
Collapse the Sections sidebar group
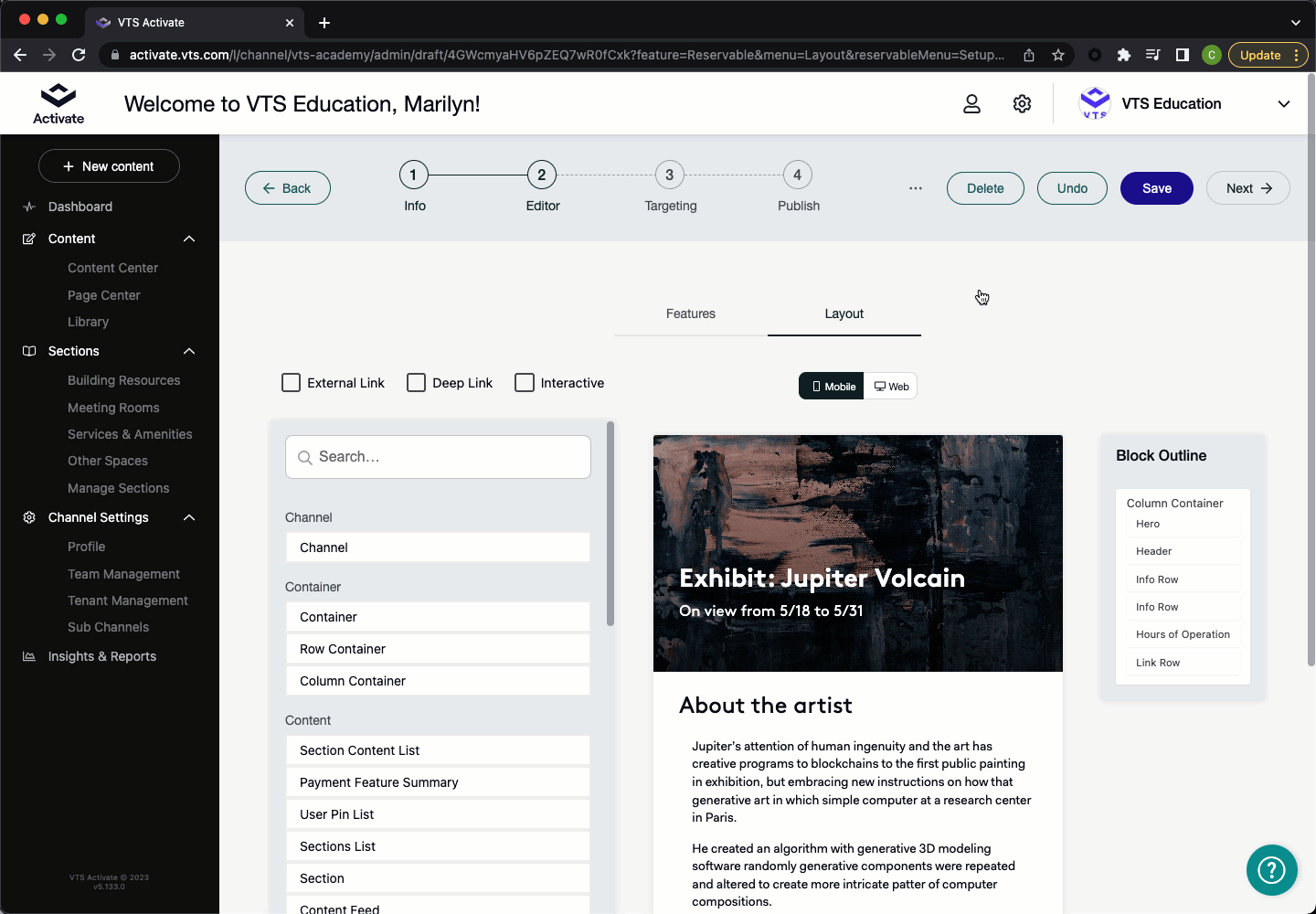[189, 351]
